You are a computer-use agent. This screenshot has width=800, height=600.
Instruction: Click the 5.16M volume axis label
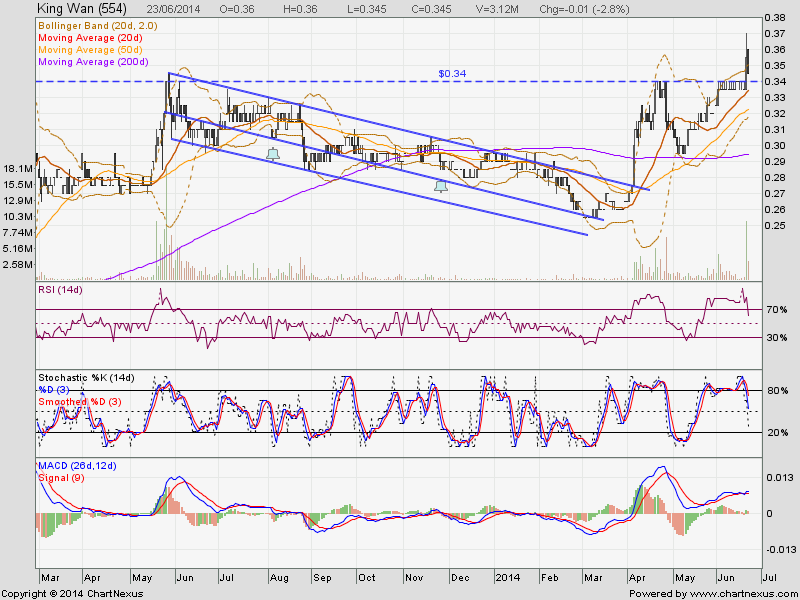[19, 248]
